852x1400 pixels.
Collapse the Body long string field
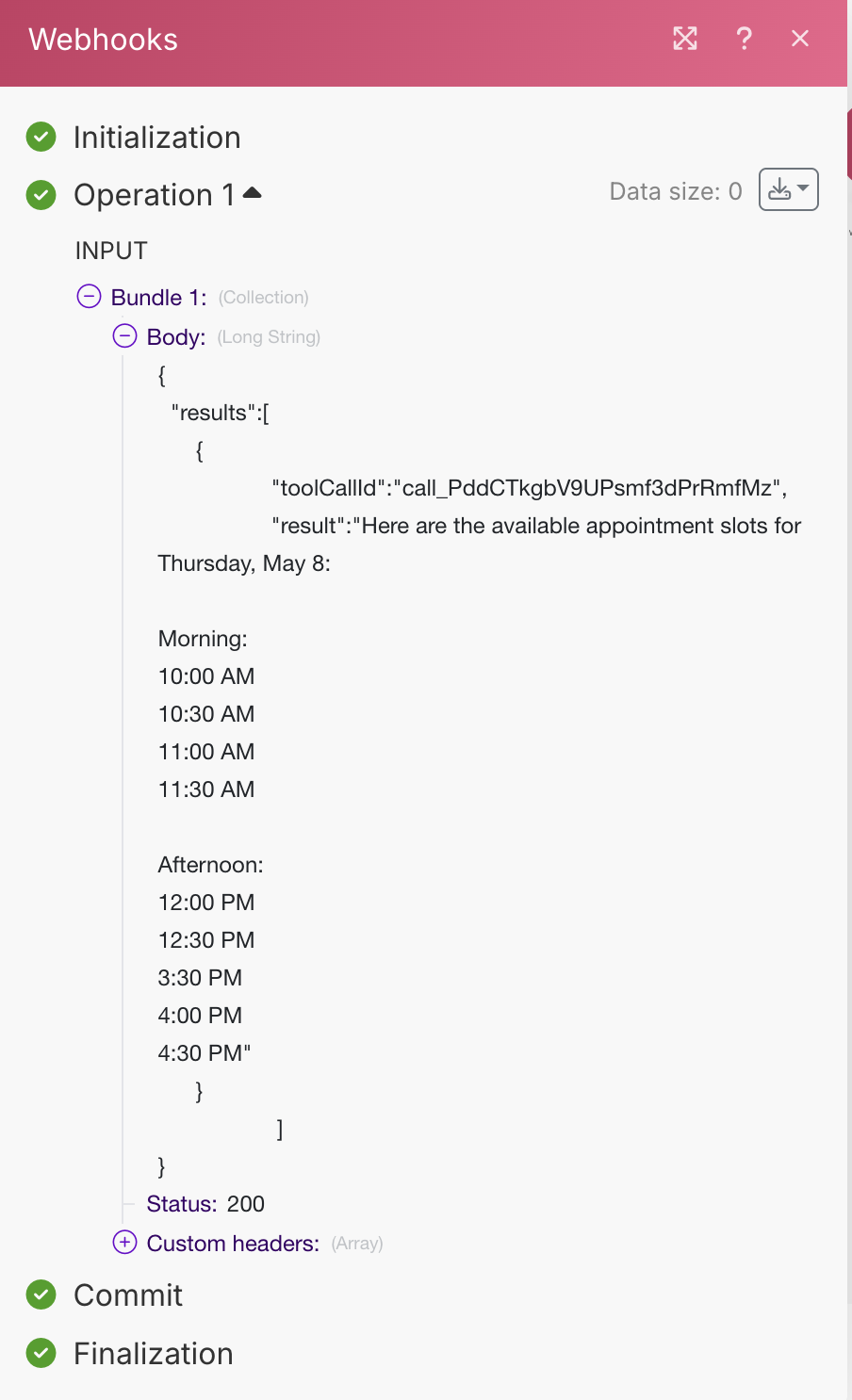pos(123,335)
